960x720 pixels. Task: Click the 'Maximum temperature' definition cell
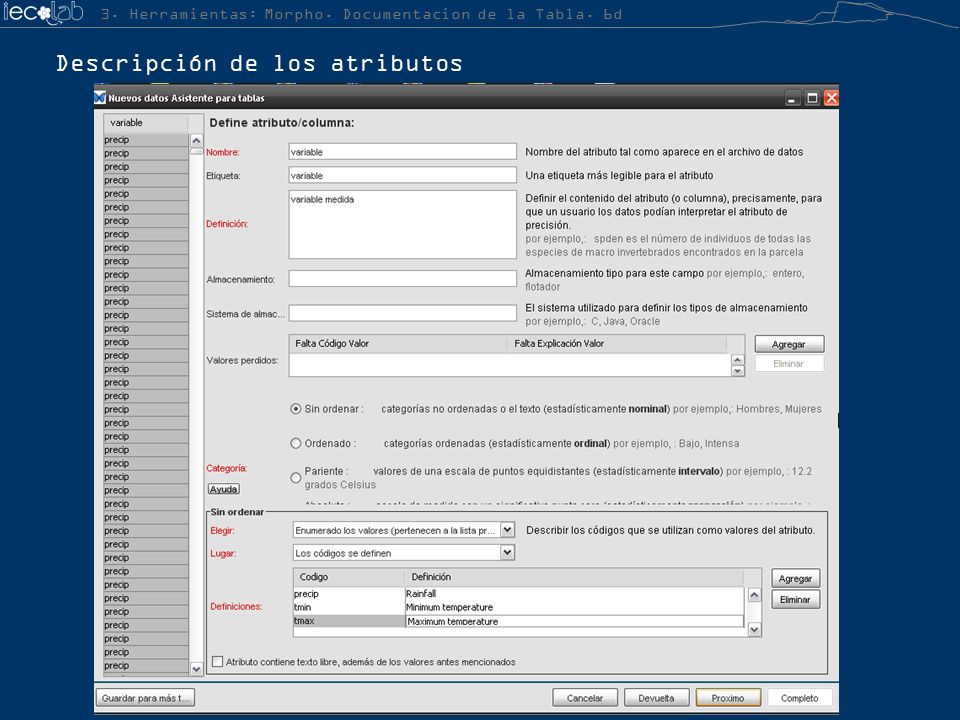point(574,621)
